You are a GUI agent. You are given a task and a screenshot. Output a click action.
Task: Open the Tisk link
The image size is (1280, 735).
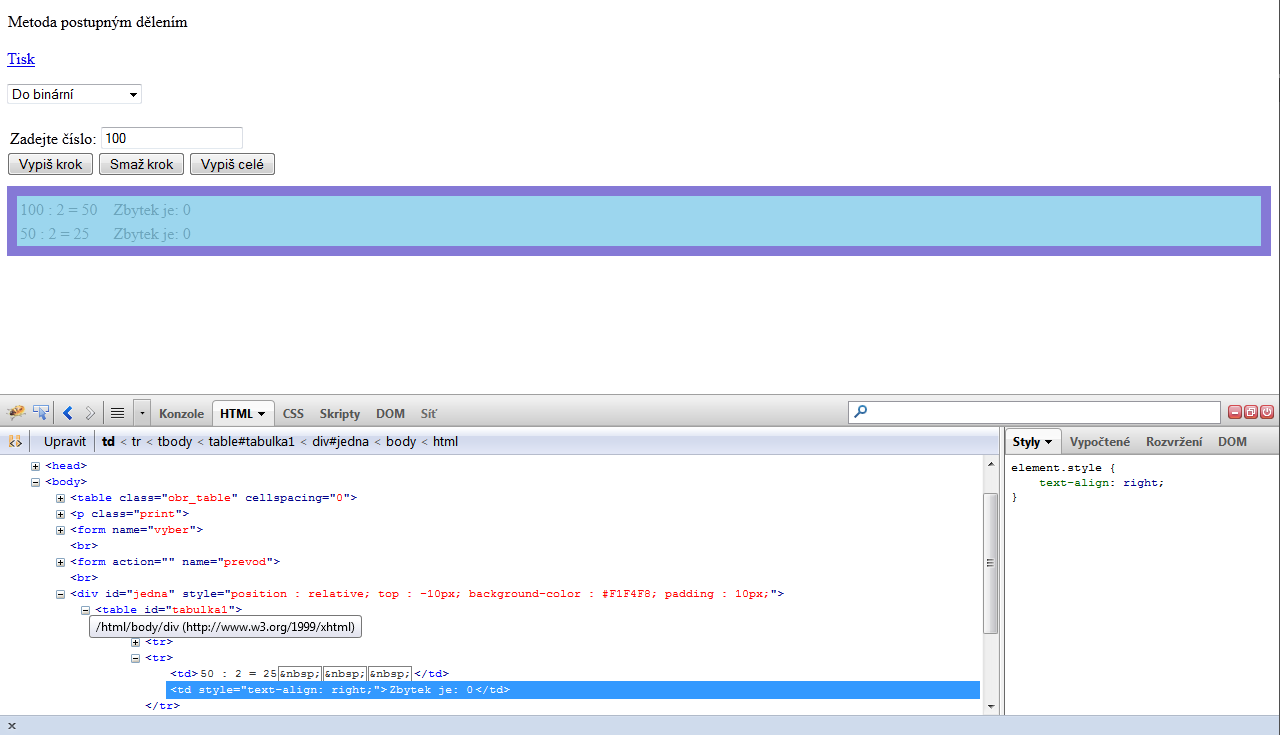(21, 59)
